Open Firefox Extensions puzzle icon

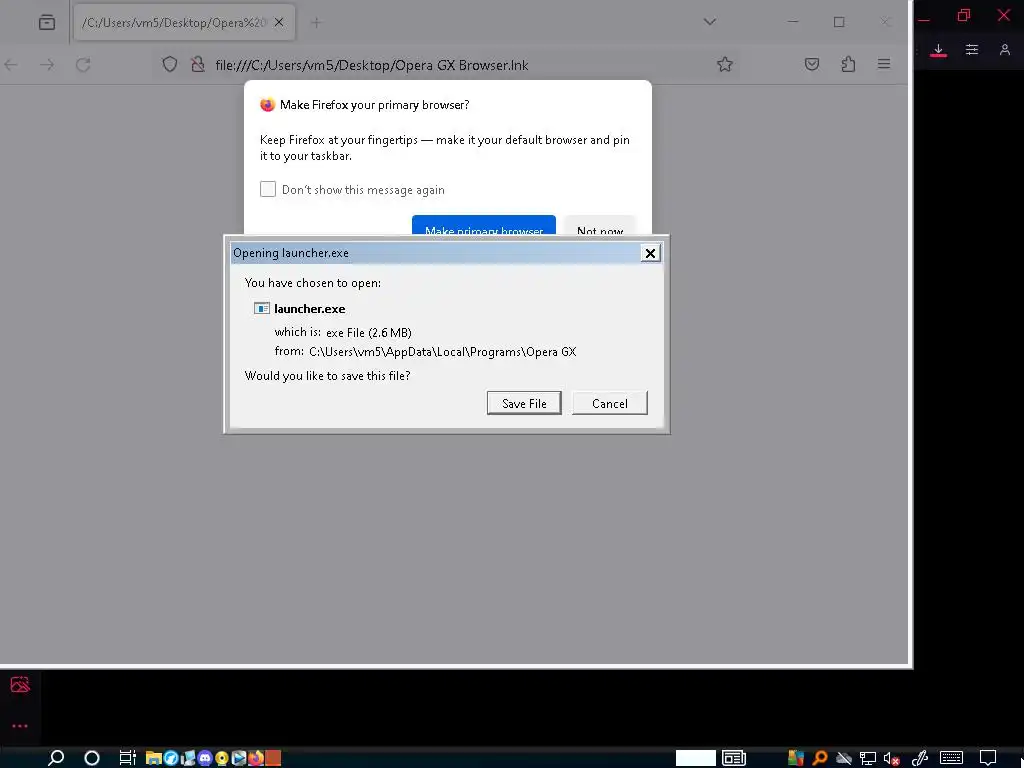[x=848, y=64]
